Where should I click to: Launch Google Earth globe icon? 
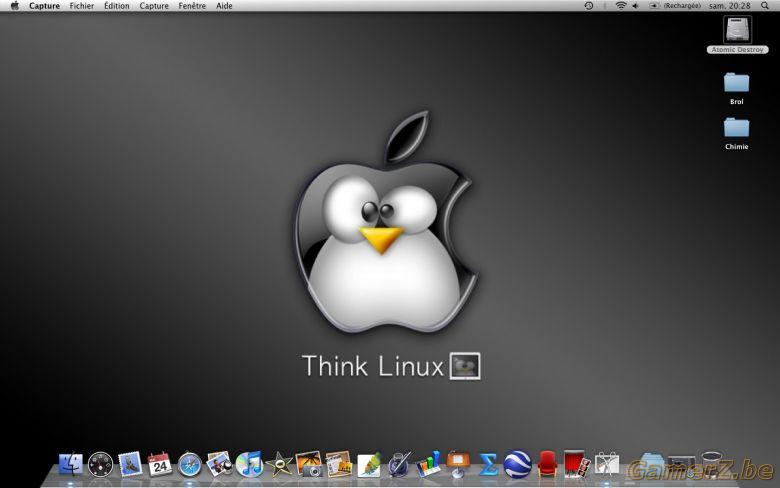[x=517, y=464]
